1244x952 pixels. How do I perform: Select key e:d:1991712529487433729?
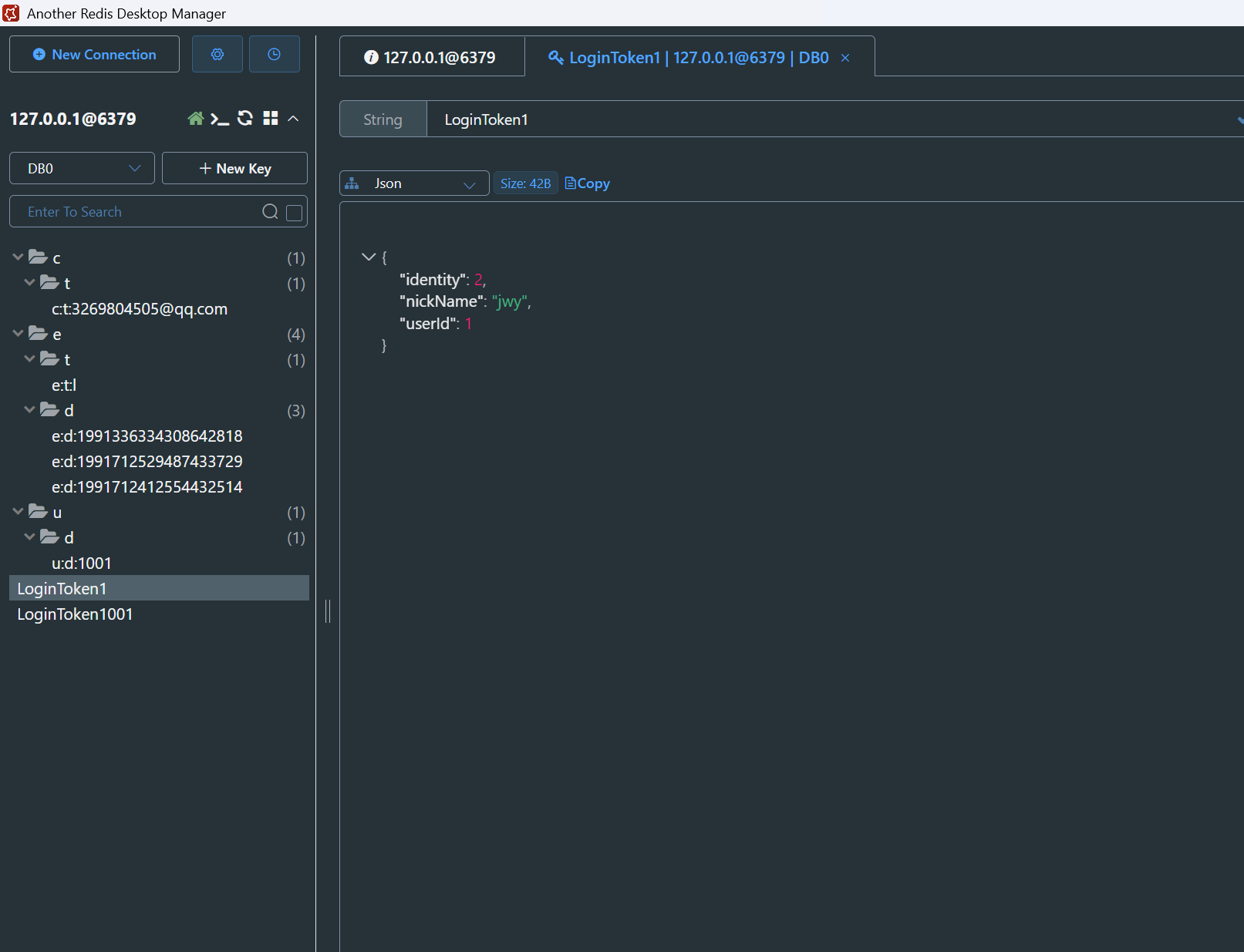click(147, 462)
